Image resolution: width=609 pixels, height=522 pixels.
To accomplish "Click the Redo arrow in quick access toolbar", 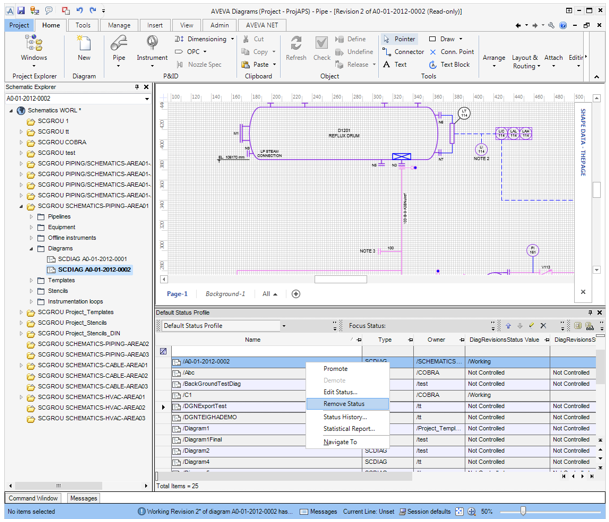I will pos(92,10).
